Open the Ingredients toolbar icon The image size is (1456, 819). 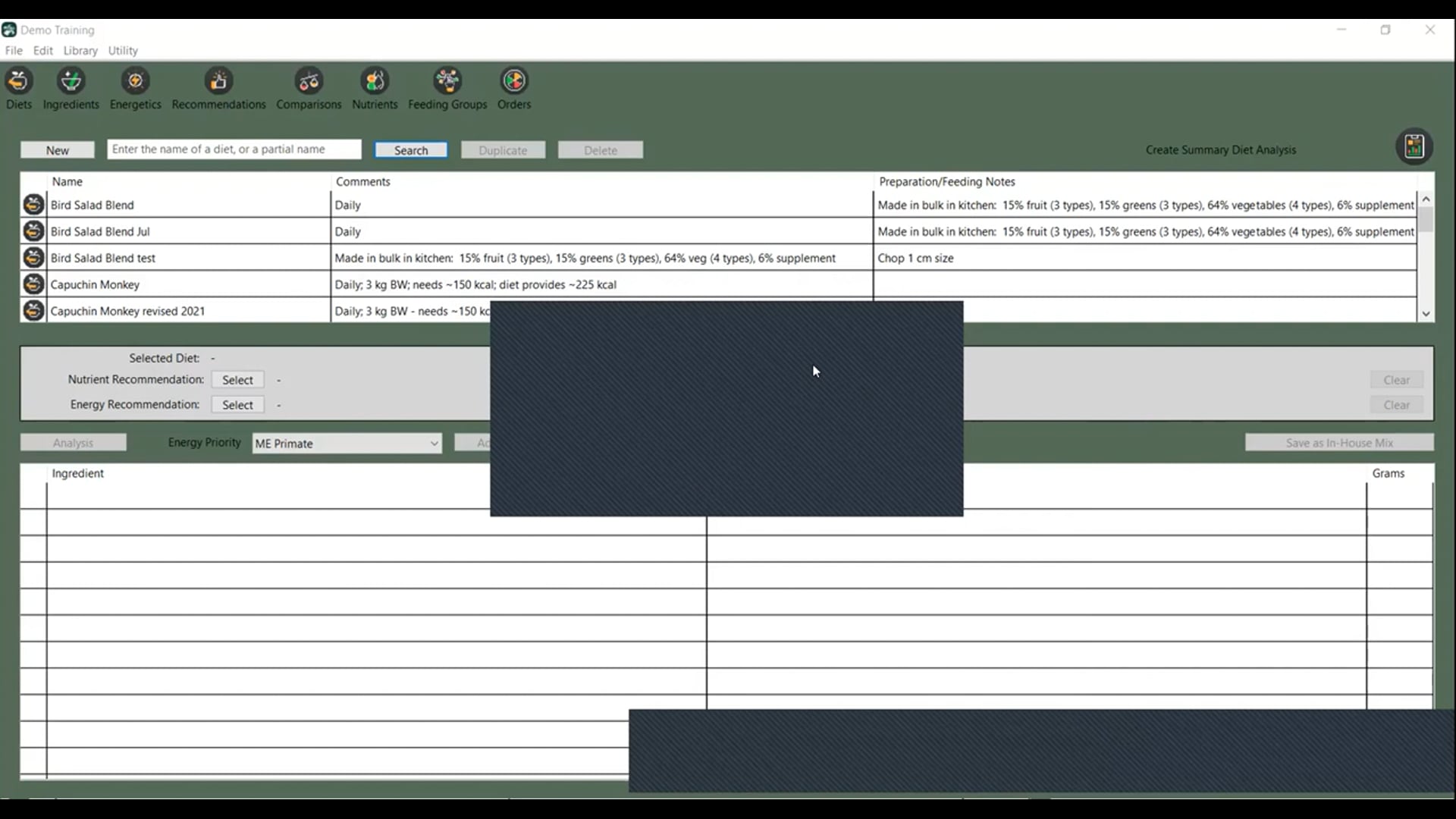point(71,81)
